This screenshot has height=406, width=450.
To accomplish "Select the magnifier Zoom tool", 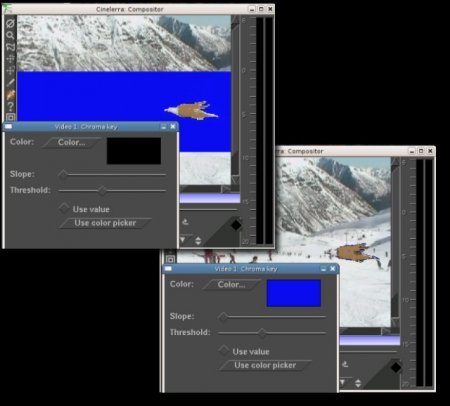I will tap(10, 35).
